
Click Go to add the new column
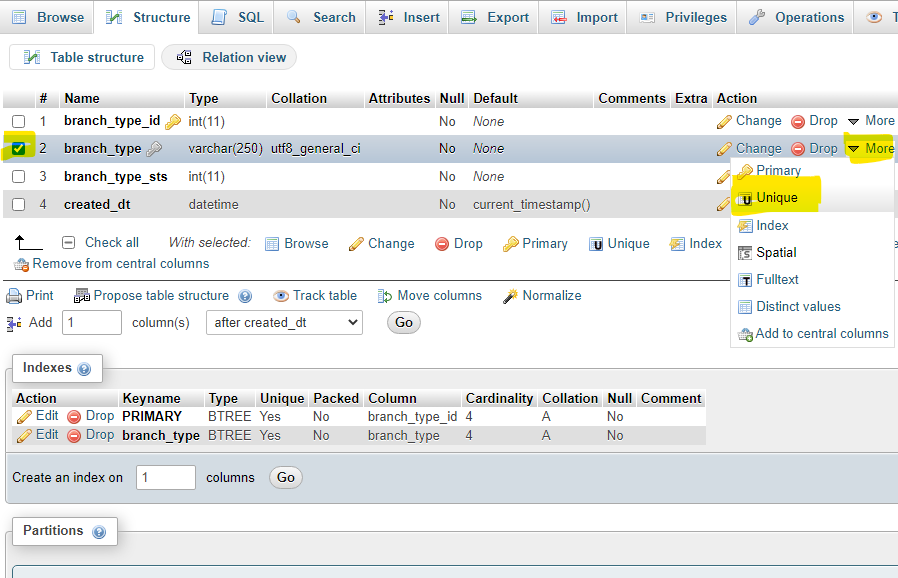pos(403,322)
